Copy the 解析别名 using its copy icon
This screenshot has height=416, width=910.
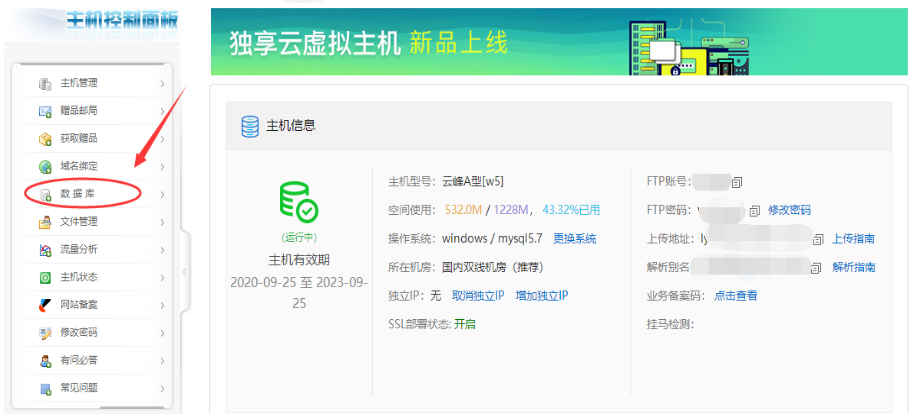pyautogui.click(x=818, y=267)
